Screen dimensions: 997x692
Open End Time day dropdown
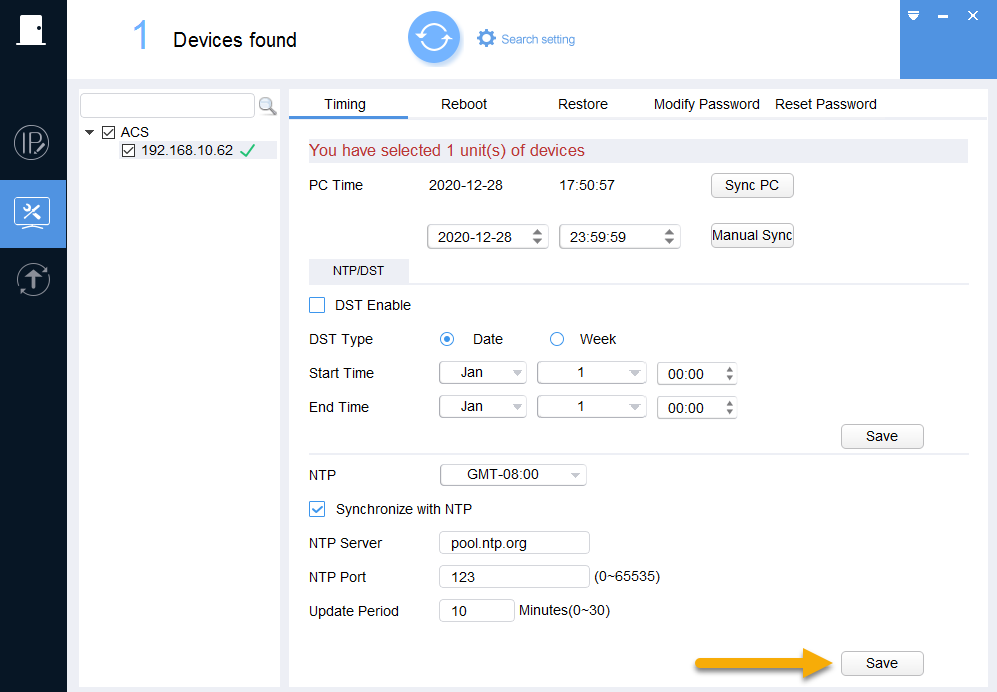[591, 406]
